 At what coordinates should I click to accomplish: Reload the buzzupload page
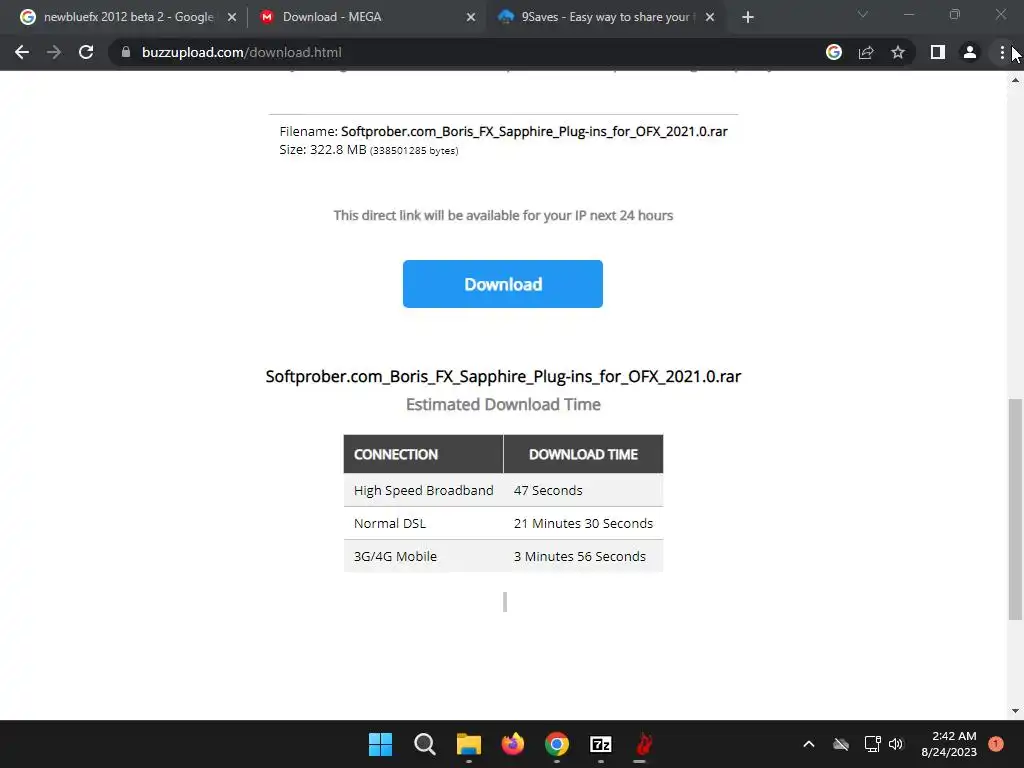(x=86, y=52)
